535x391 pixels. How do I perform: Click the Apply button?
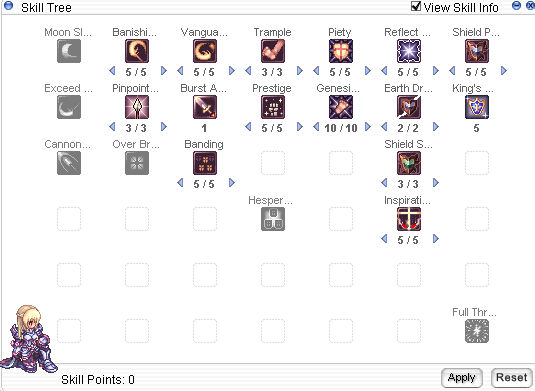(462, 378)
